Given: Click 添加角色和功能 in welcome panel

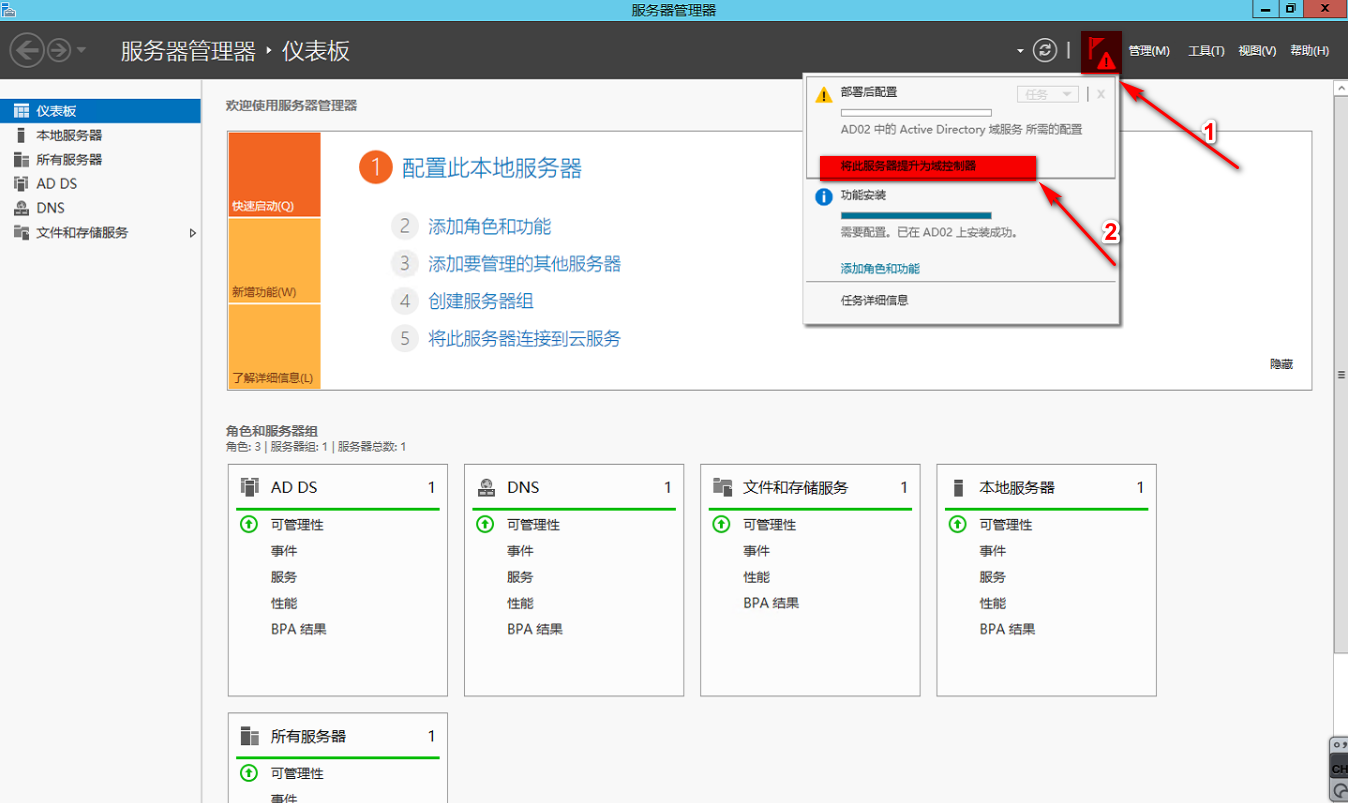Looking at the screenshot, I should click(490, 227).
